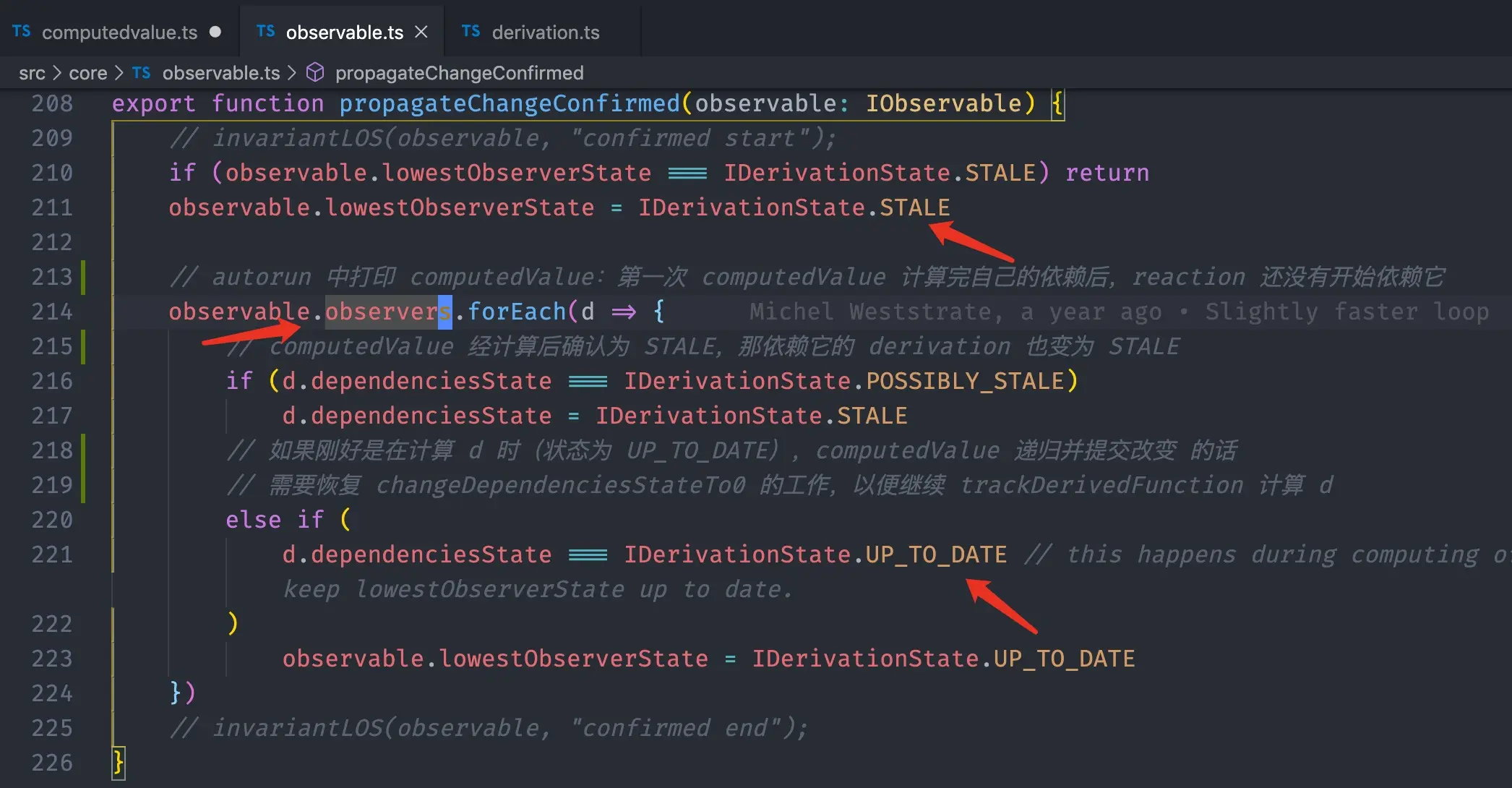Image resolution: width=1512 pixels, height=788 pixels.
Task: Switch to derivation.ts tab
Action: (x=545, y=33)
